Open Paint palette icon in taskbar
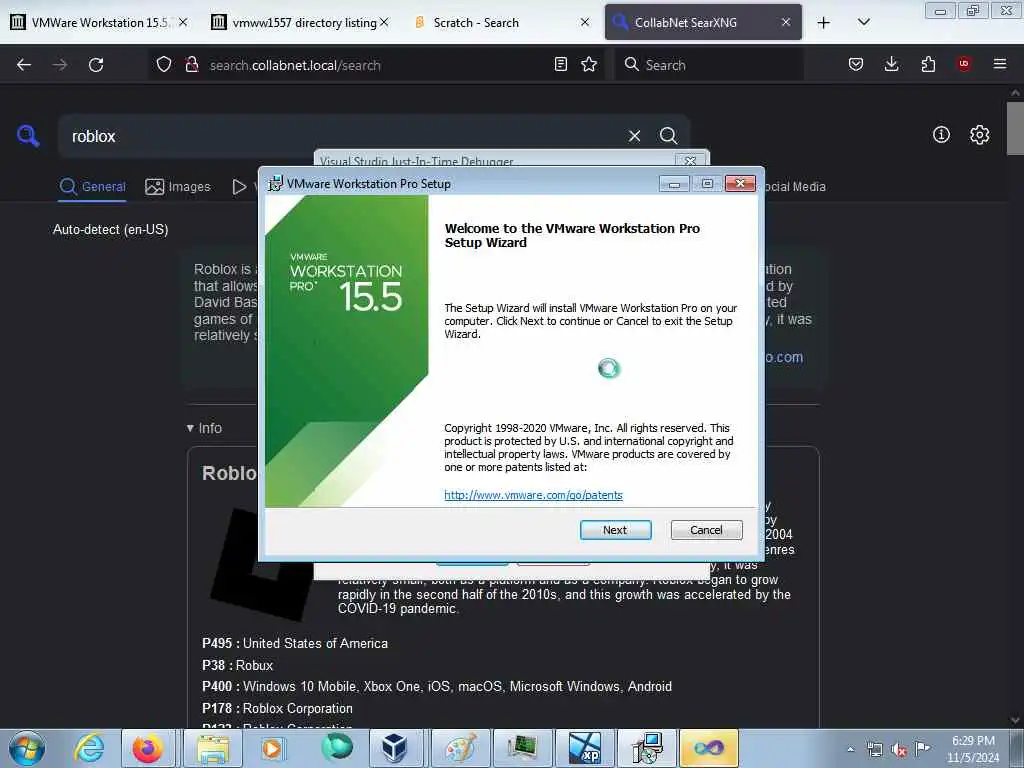This screenshot has width=1024, height=768. (x=460, y=748)
